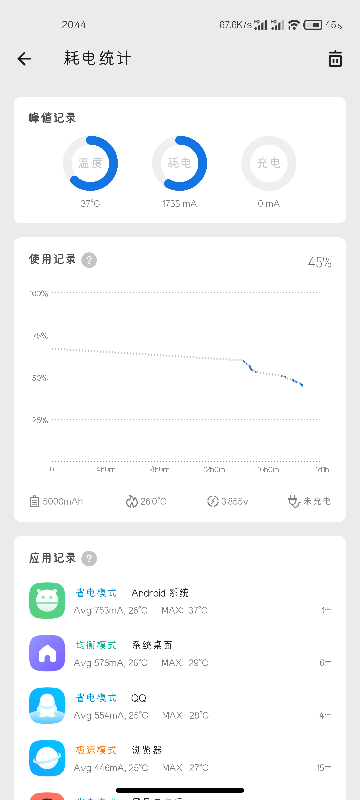Open the help icon beside 使用记录

(89, 260)
